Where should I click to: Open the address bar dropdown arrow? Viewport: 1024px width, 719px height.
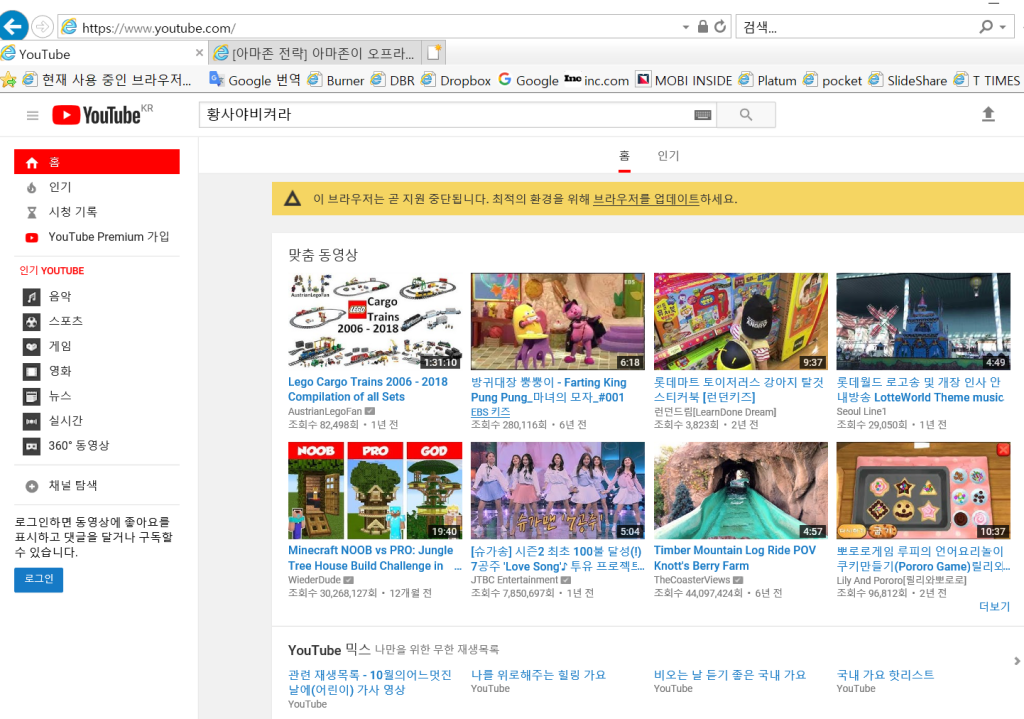685,27
